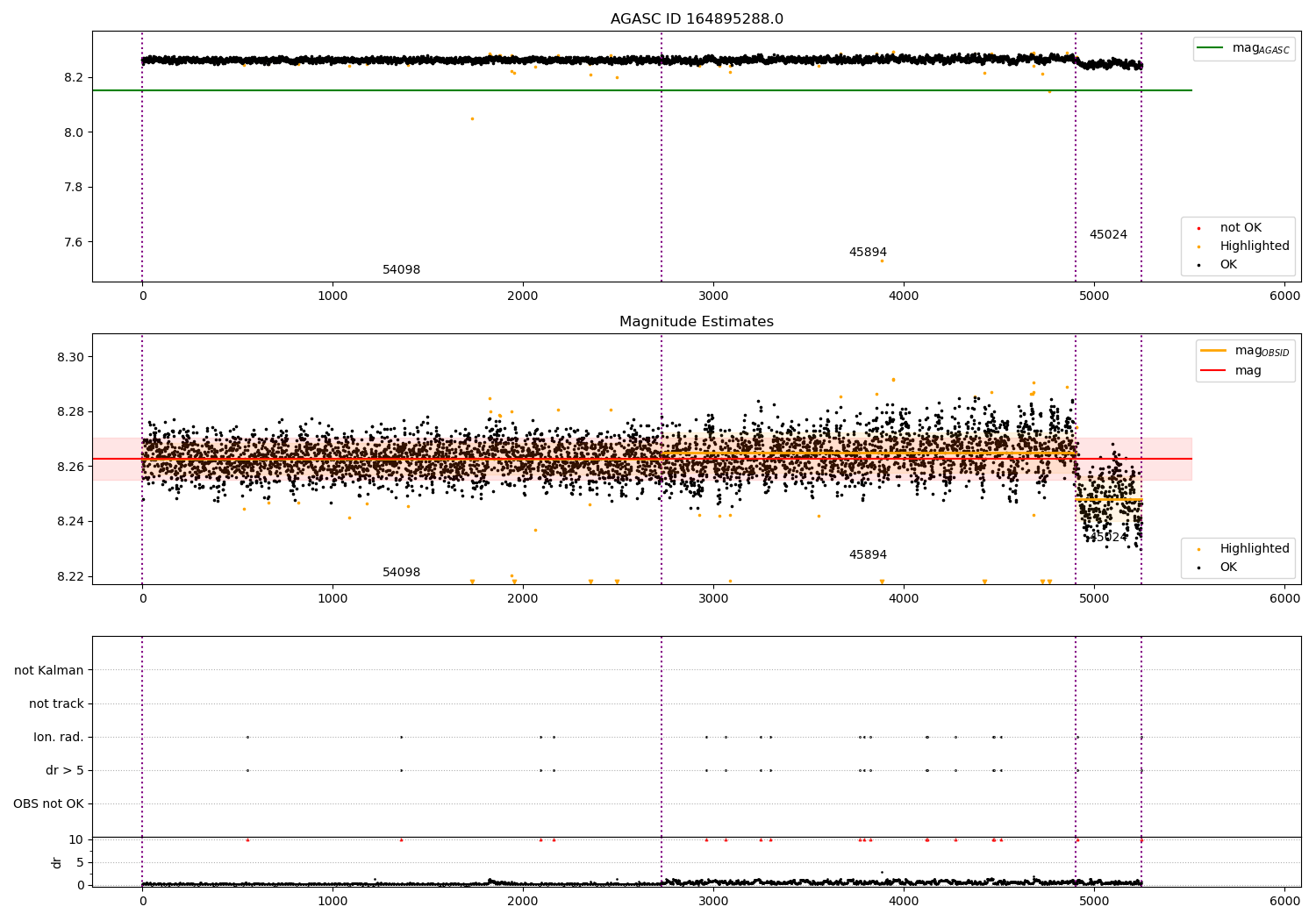Select obsid label 45894 in Magnitude Estimates plot
This screenshot has width=1316, height=921.
(x=868, y=555)
